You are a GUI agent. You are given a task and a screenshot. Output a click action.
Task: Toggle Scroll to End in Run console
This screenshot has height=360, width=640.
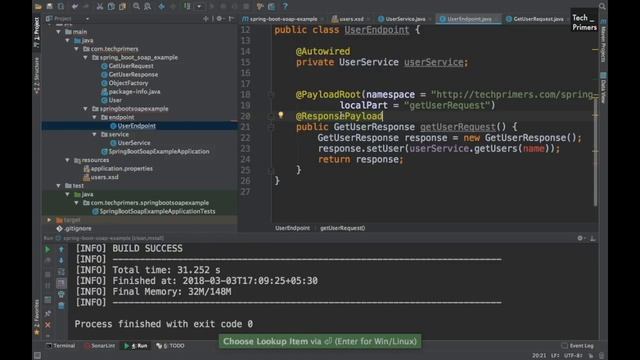pyautogui.click(x=61, y=283)
